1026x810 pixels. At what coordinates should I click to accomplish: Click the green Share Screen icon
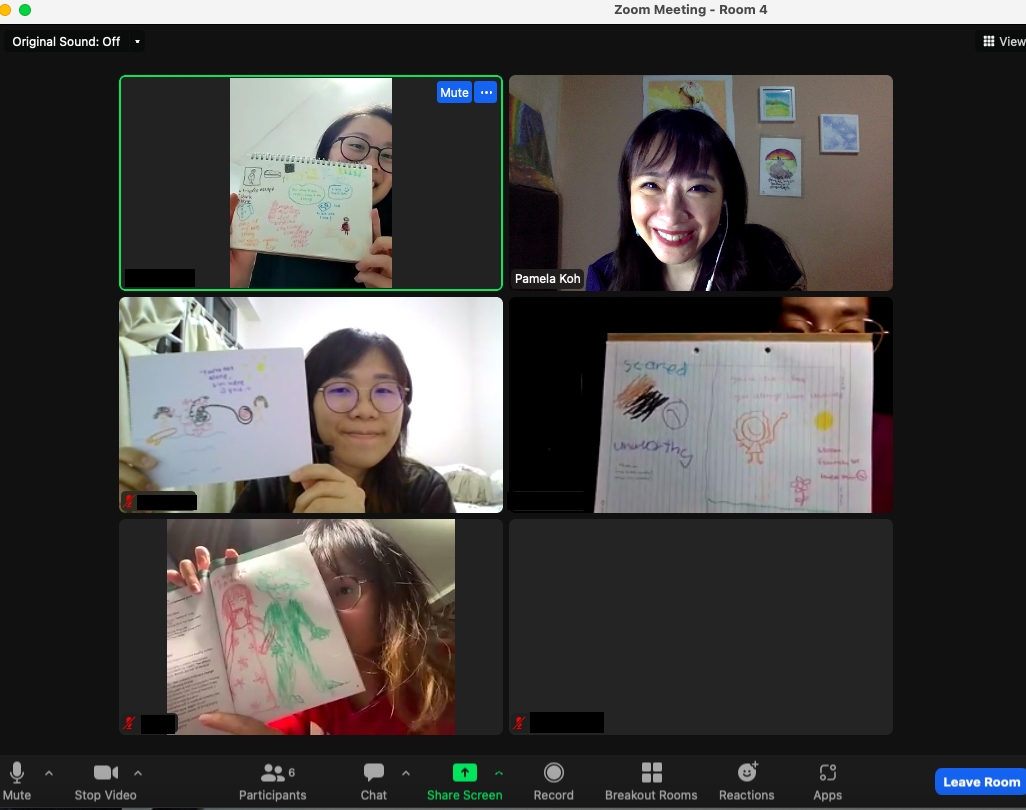pos(465,773)
